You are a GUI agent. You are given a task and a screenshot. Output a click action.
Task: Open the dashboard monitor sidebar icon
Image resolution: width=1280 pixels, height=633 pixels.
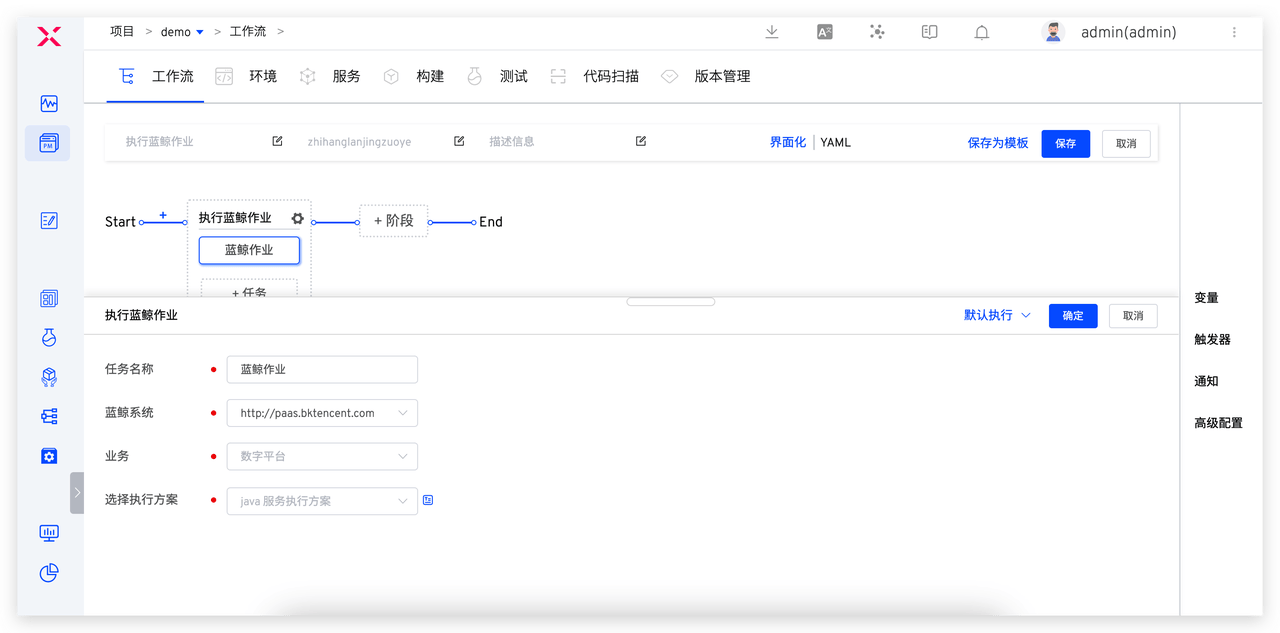[x=49, y=533]
